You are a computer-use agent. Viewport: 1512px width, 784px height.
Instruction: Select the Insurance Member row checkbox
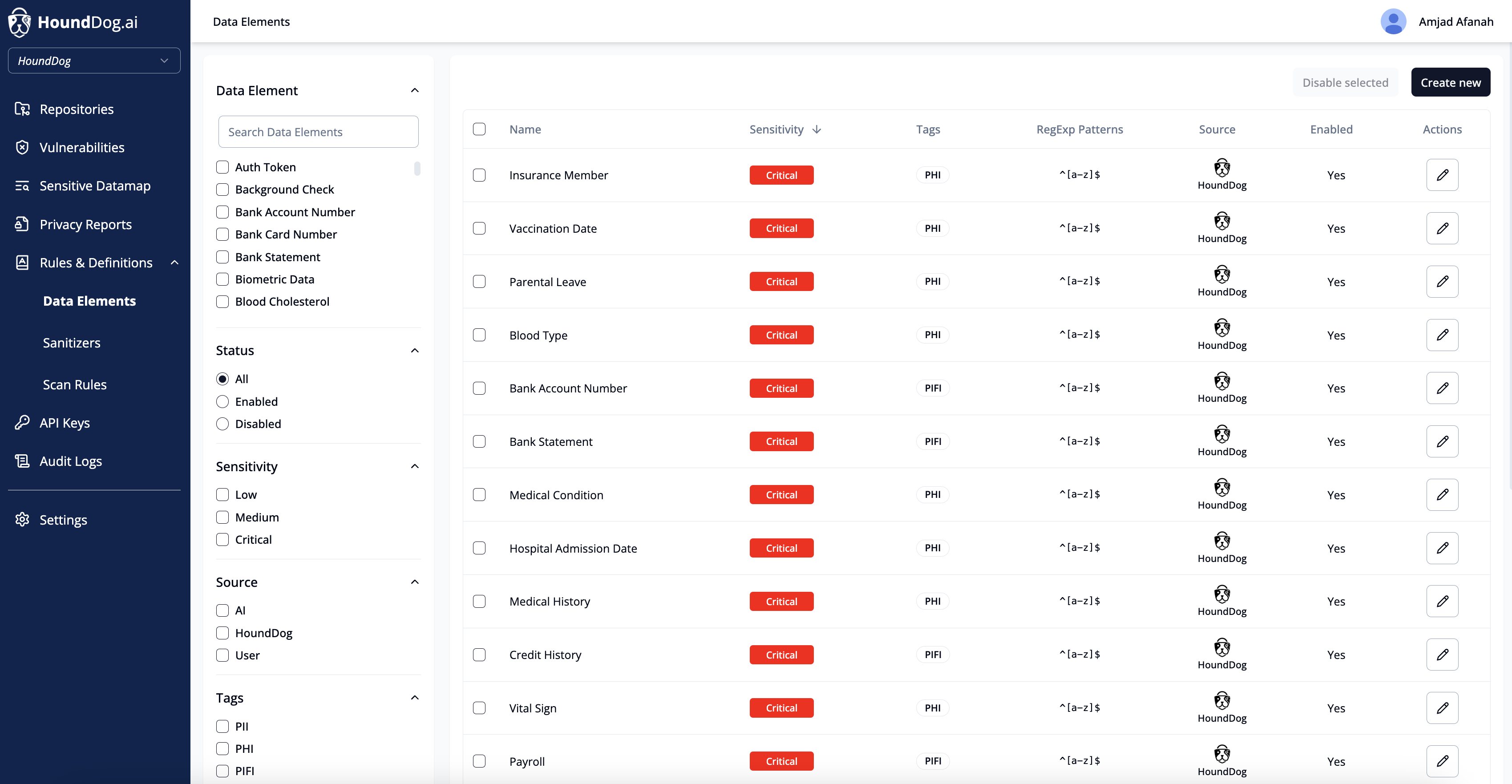tap(479, 175)
